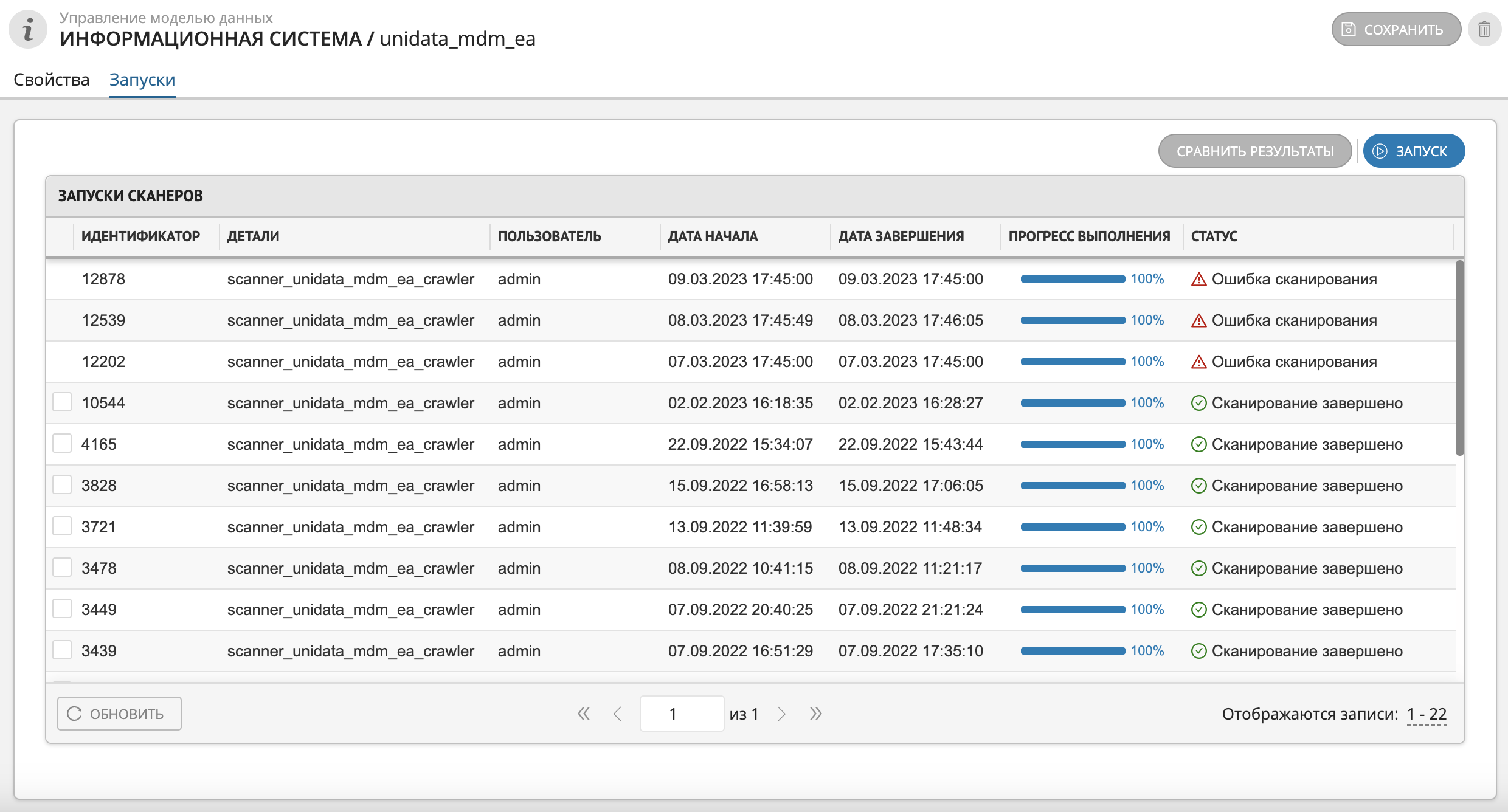Click the completed check icon for run 3439
Screen dimensions: 1508x812
(1198, 651)
